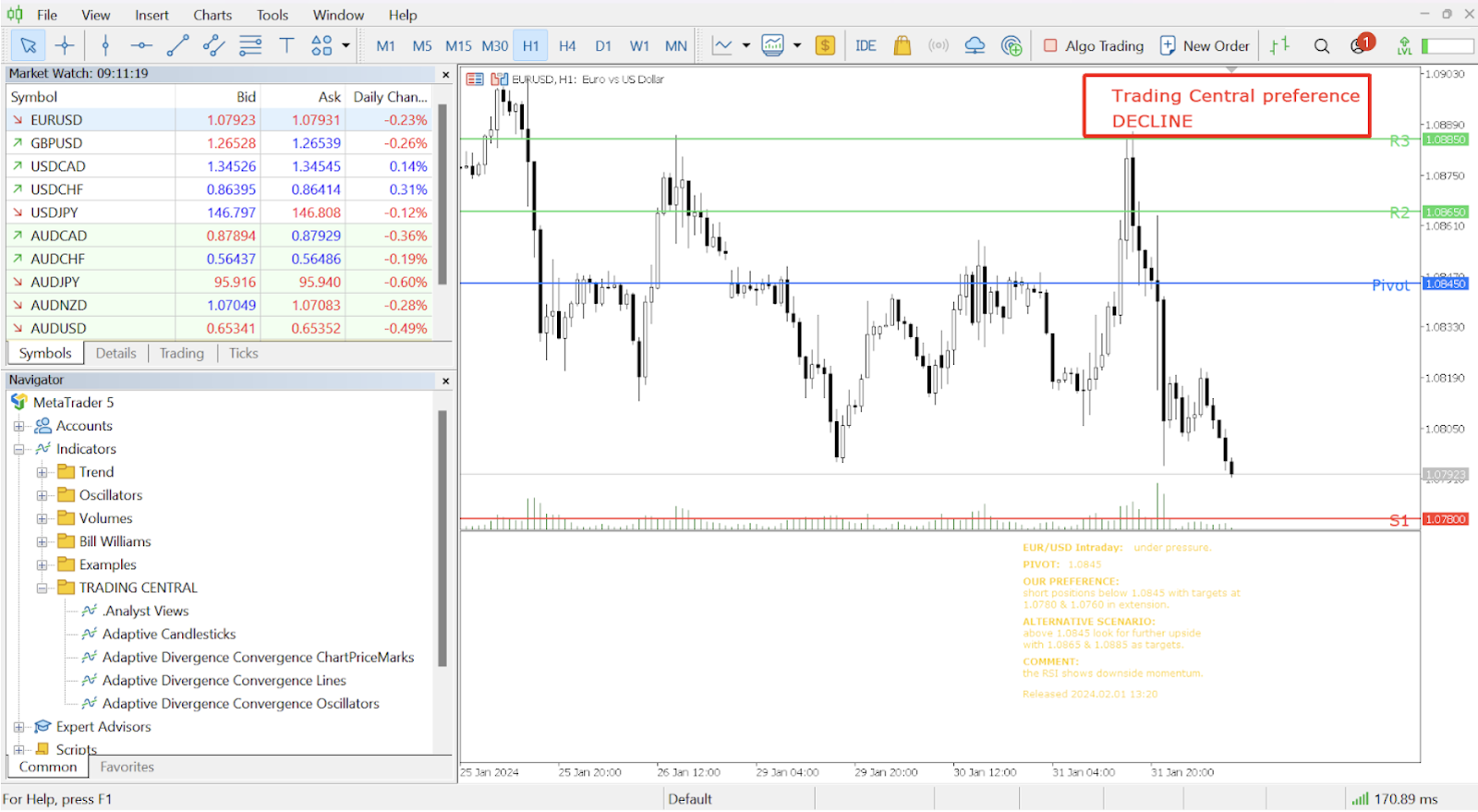This screenshot has height=812, width=1478.
Task: Switch to the Ticks tab
Action: click(x=244, y=353)
